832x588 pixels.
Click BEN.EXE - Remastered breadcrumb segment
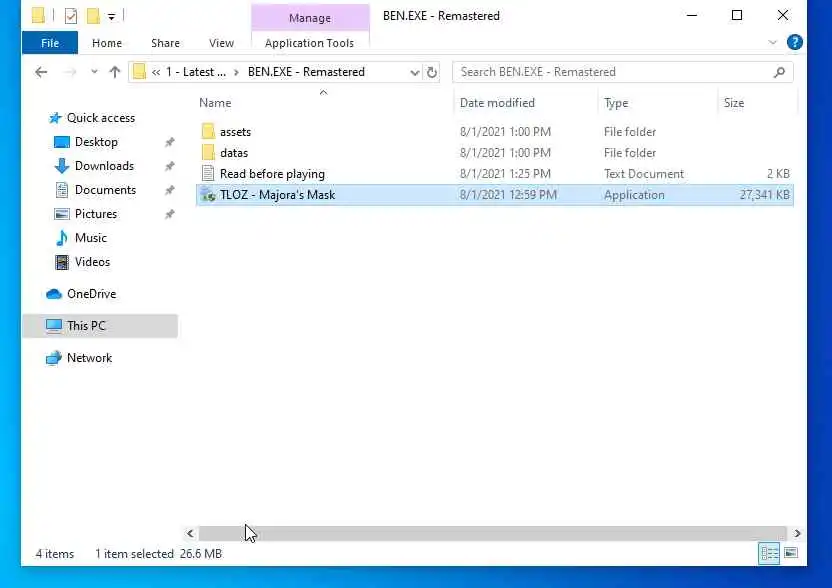tap(306, 72)
